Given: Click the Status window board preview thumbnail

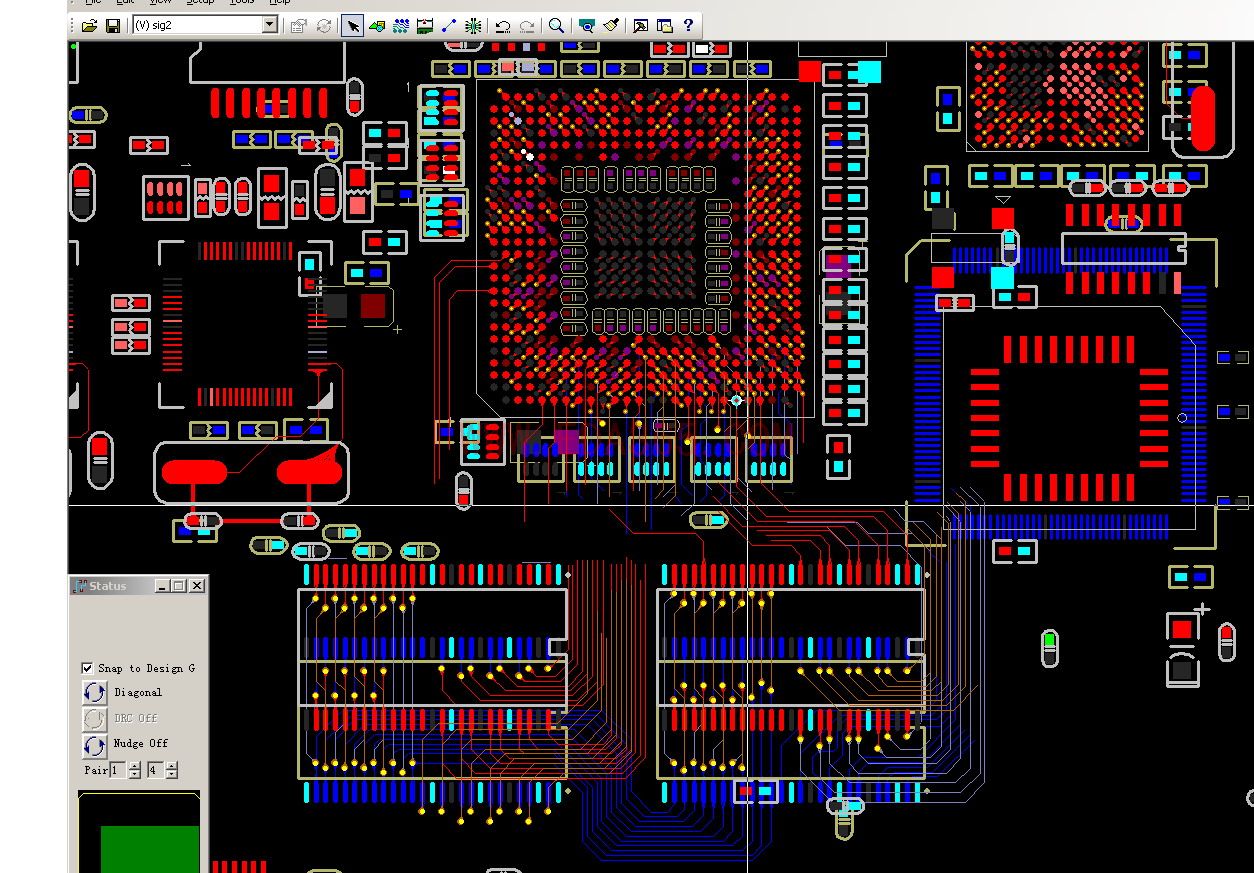Looking at the screenshot, I should pyautogui.click(x=139, y=832).
